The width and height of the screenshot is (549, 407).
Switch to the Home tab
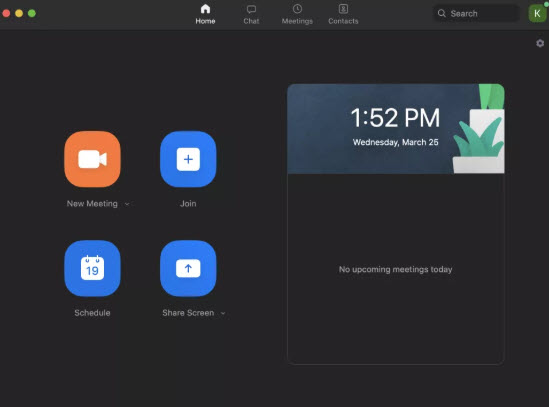(205, 14)
